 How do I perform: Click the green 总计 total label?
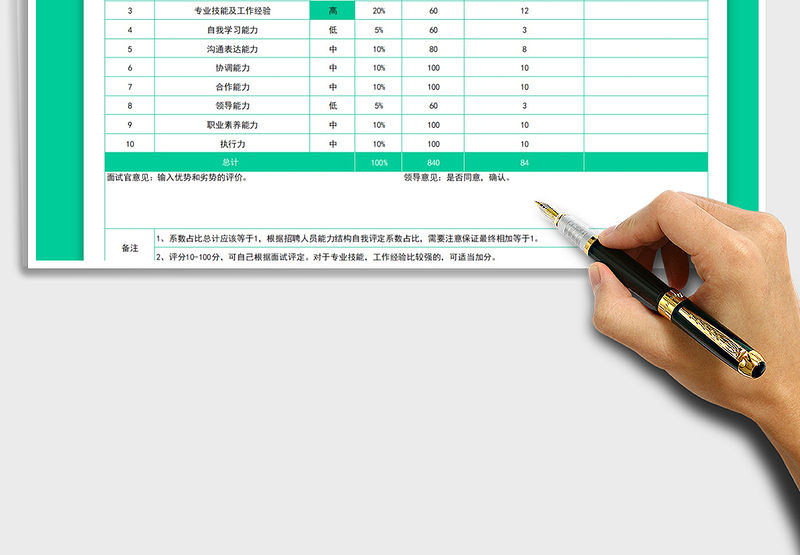[230, 162]
